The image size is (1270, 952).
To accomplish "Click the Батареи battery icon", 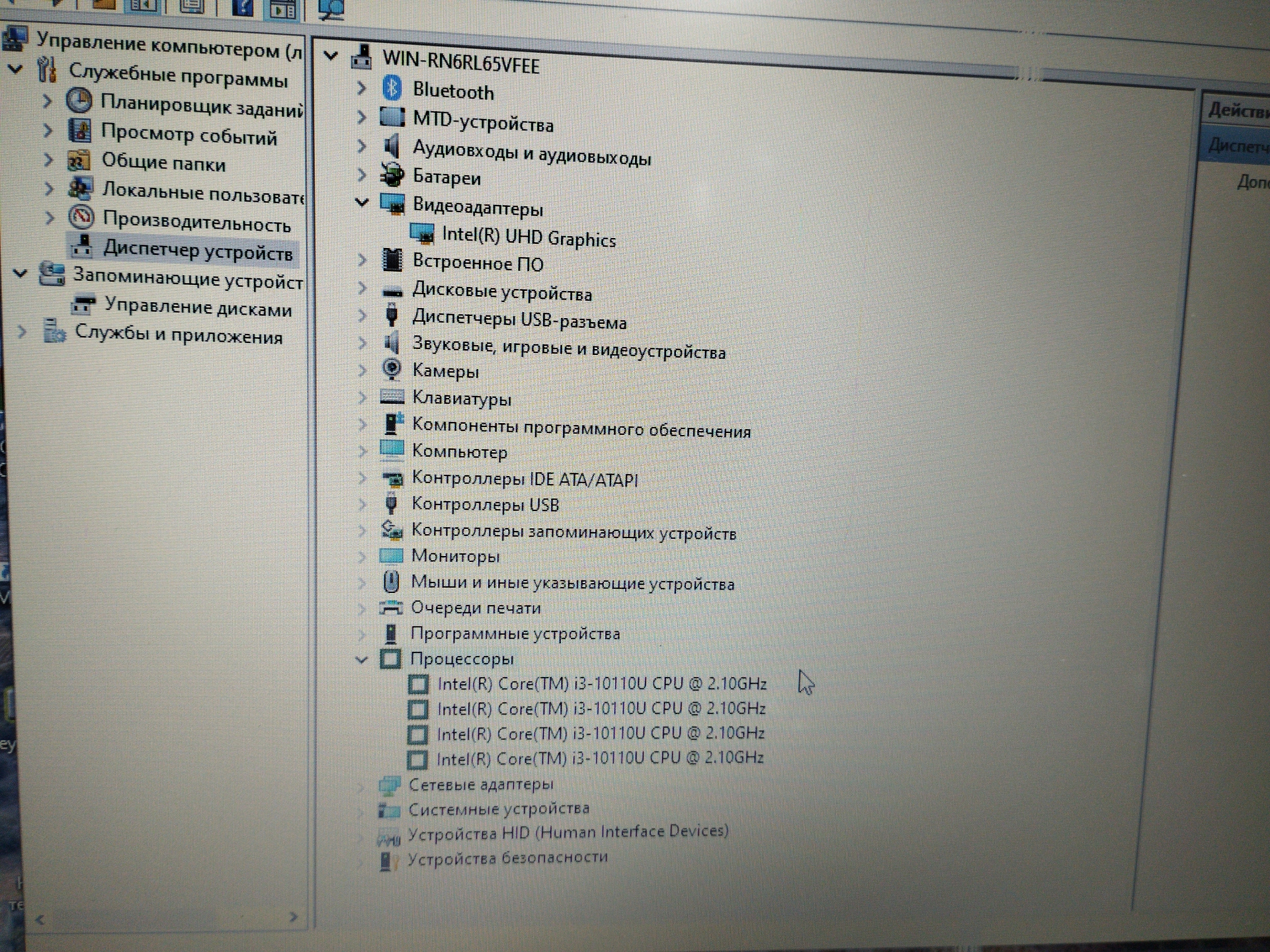I will (x=392, y=175).
